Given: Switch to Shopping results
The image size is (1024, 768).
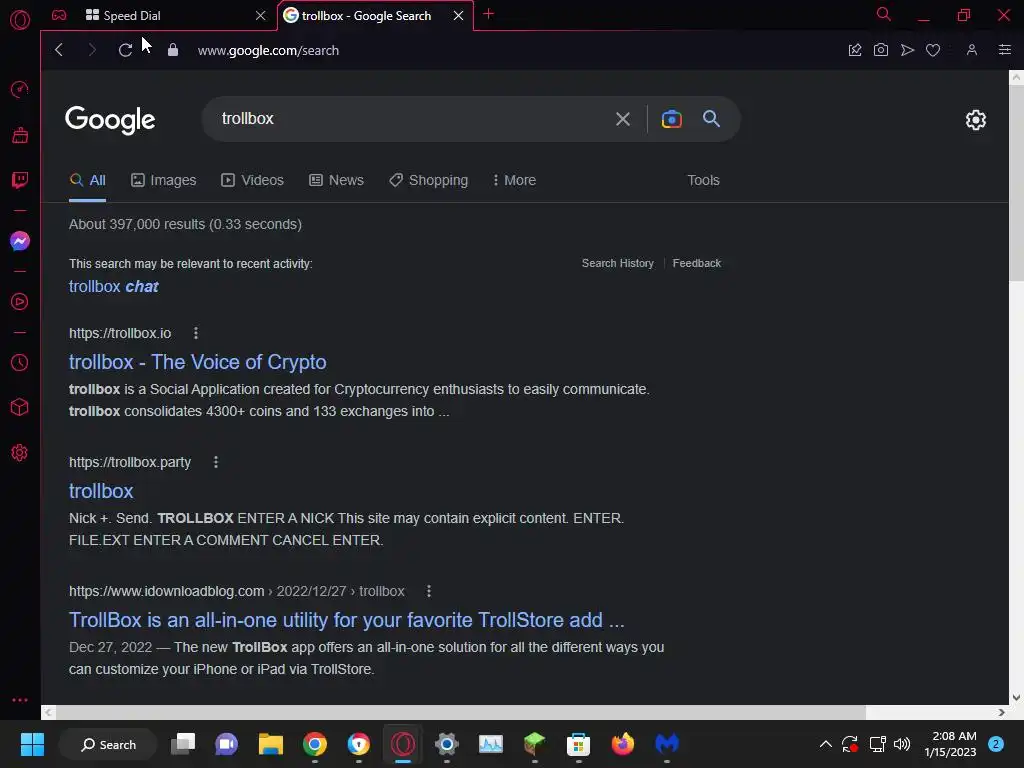Looking at the screenshot, I should coord(428,180).
